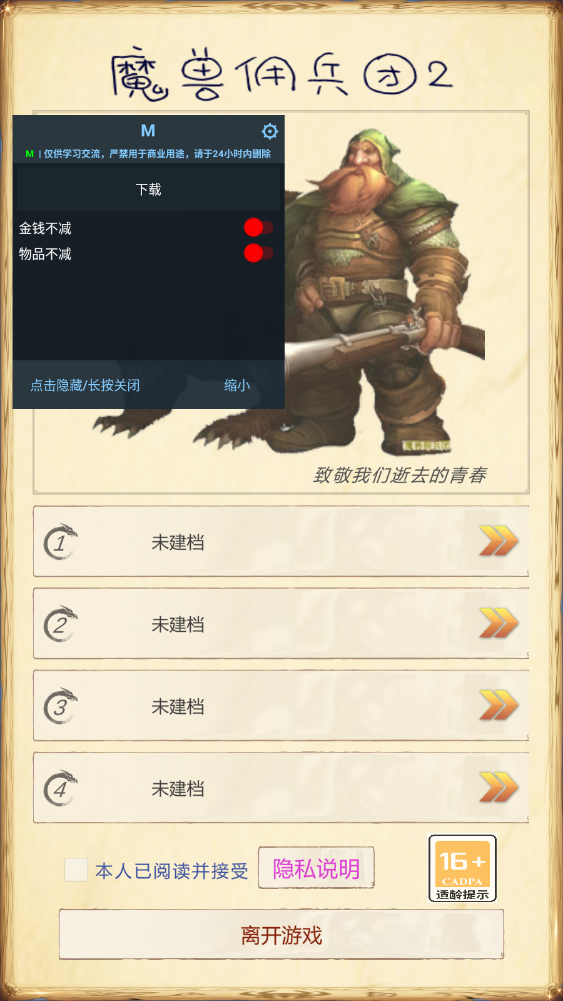This screenshot has height=1001, width=563.
Task: Open the 隐私说明 privacy notice
Action: point(316,868)
